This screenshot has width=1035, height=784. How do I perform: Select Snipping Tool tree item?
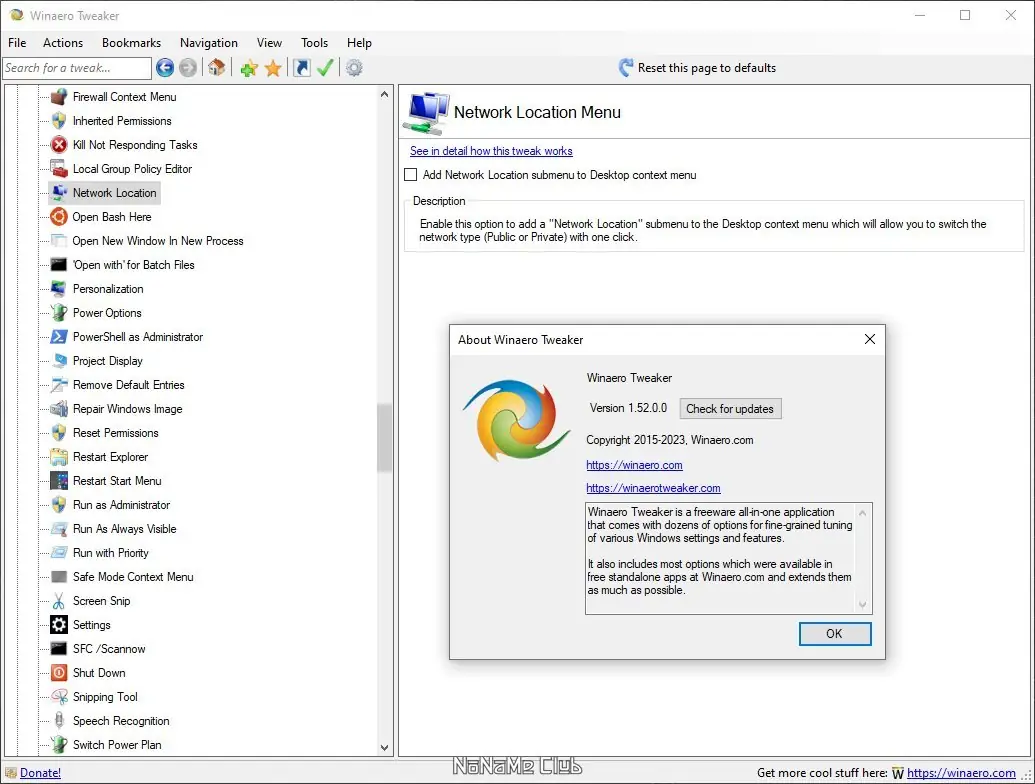point(106,697)
